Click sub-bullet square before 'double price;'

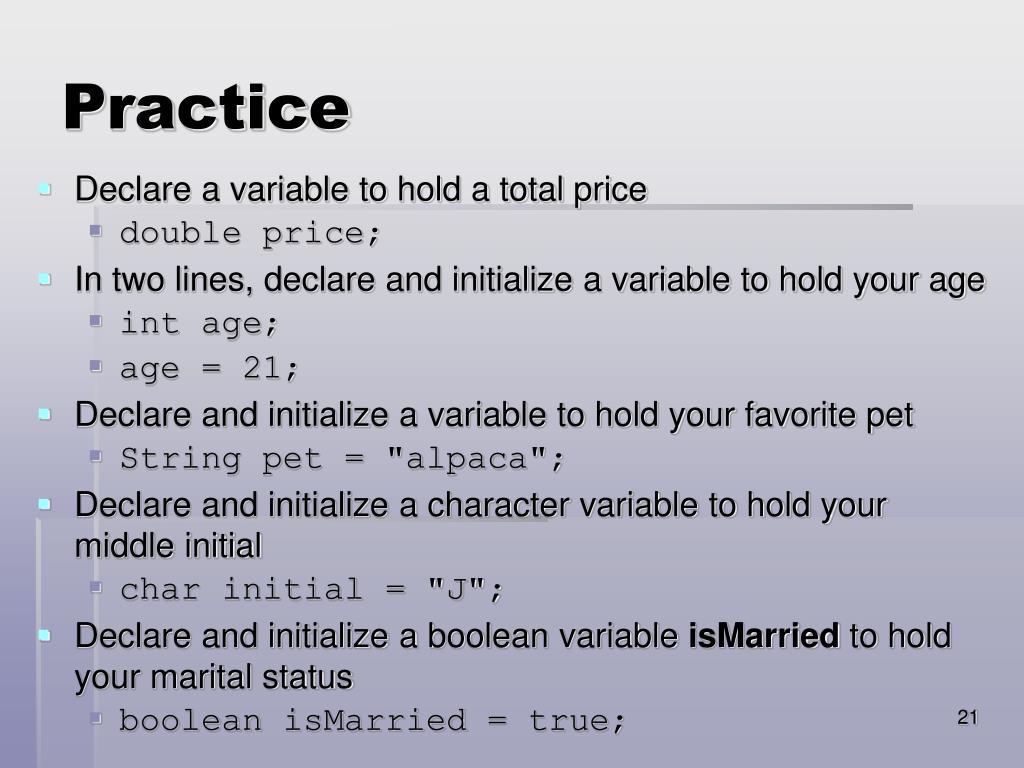point(96,230)
